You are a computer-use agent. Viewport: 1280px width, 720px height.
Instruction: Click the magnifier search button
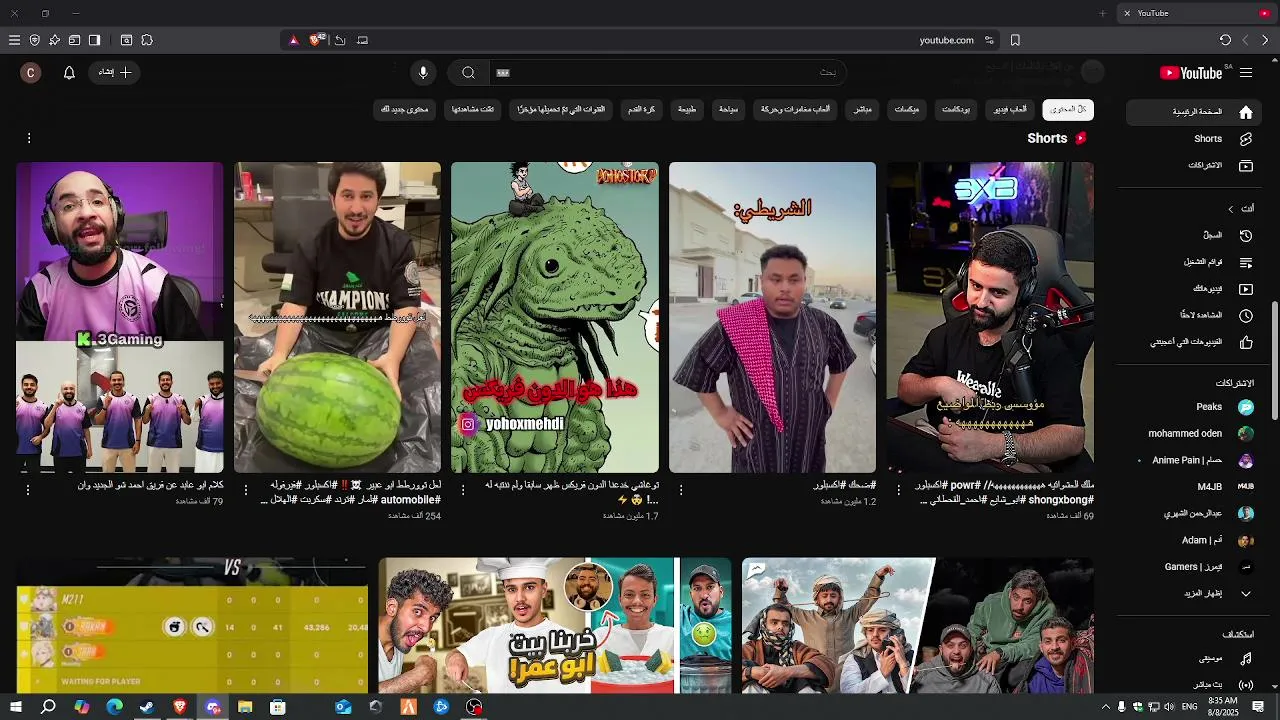click(x=468, y=72)
